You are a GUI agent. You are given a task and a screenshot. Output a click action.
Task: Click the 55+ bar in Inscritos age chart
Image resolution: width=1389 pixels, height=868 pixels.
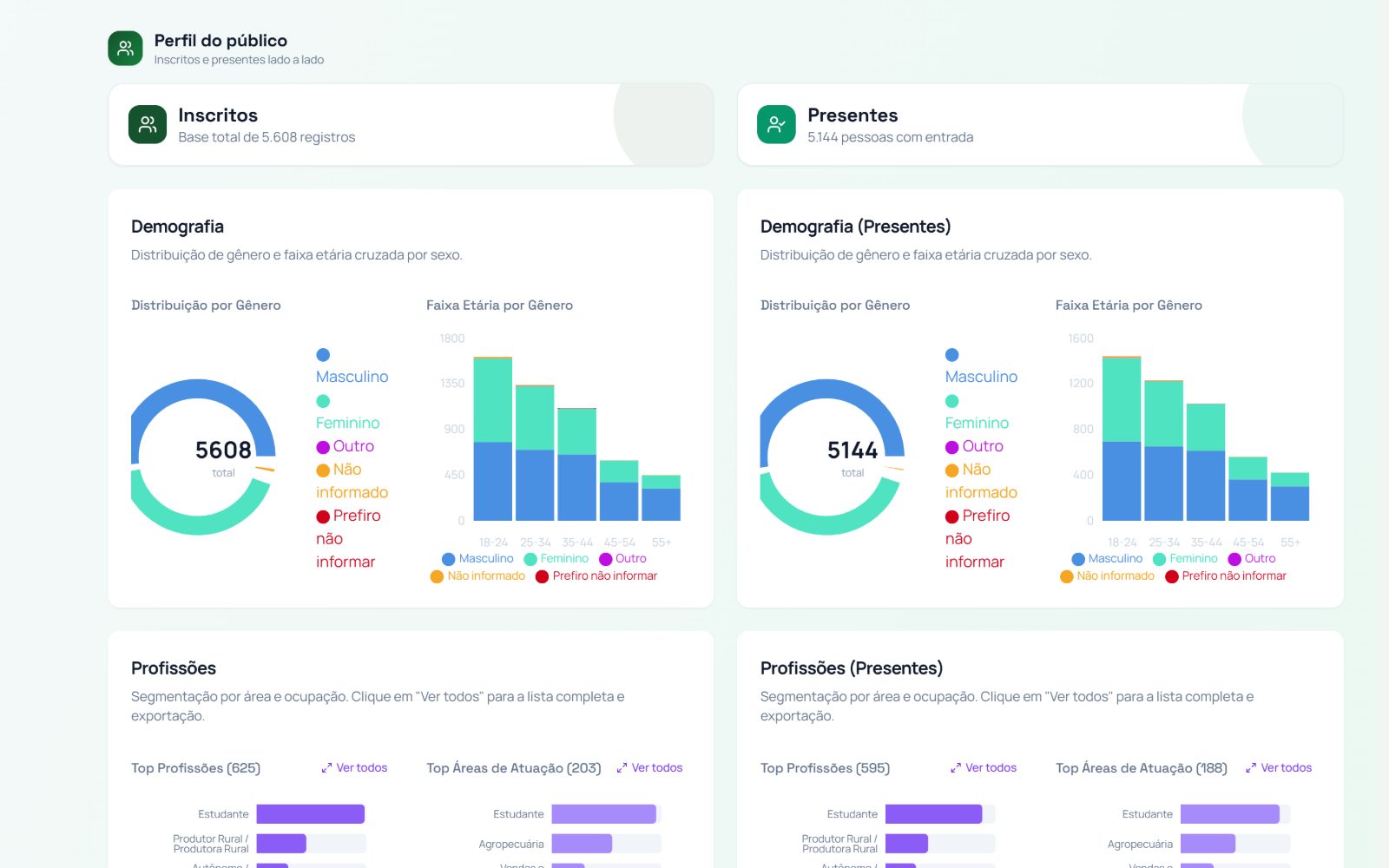(661, 497)
